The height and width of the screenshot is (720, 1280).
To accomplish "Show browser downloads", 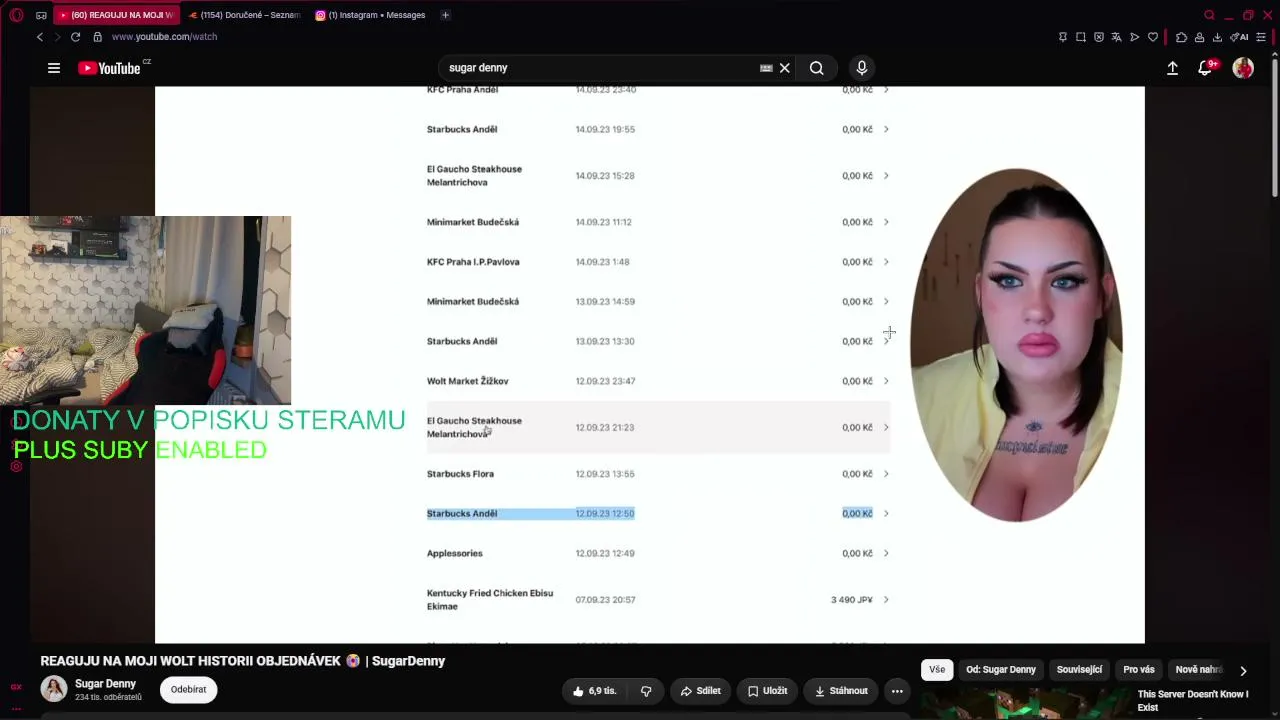I will point(1217,37).
